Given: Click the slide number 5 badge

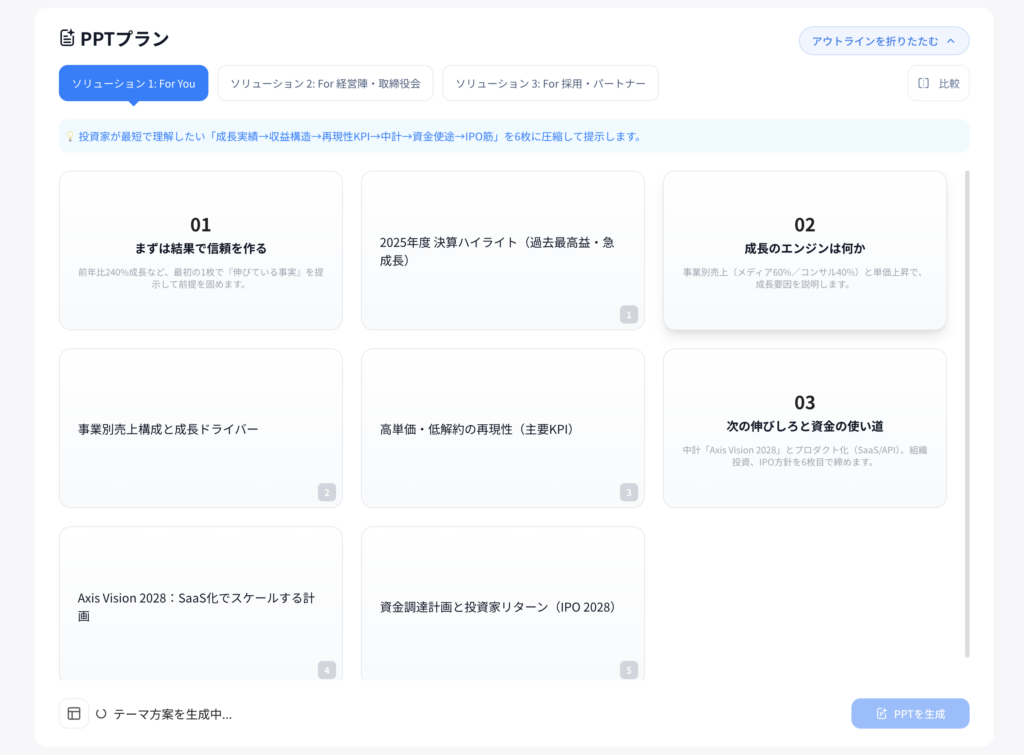Looking at the screenshot, I should click(628, 670).
